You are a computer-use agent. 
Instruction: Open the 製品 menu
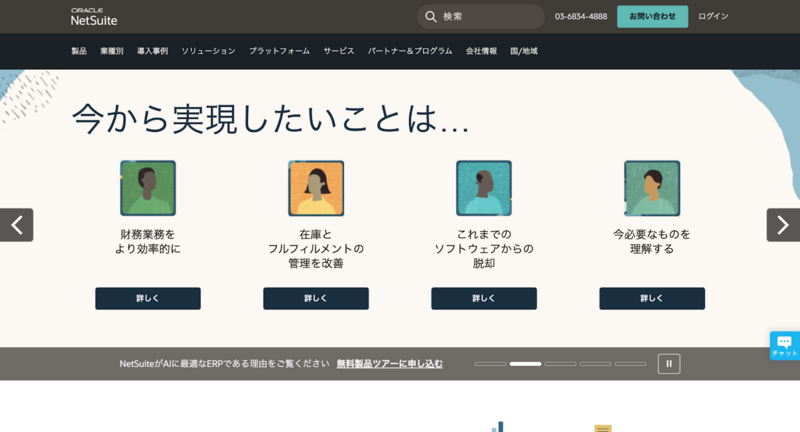tap(79, 51)
